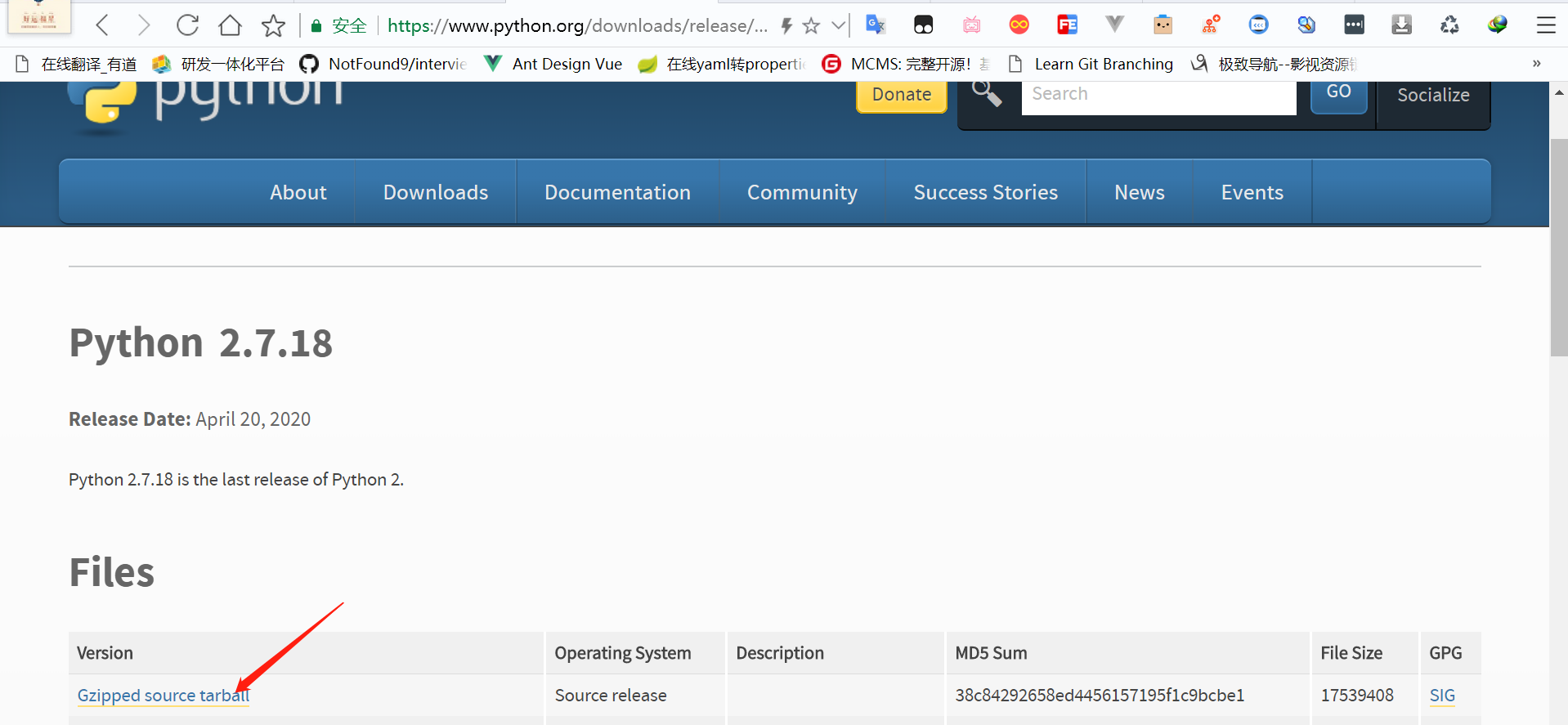Open the 在线yaml转properties bookmark
Image resolution: width=1568 pixels, height=725 pixels.
click(722, 64)
